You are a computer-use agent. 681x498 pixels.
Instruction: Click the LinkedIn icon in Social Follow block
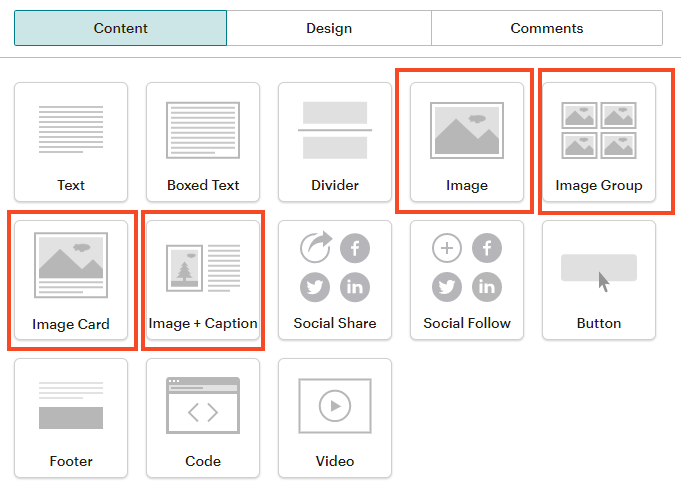click(x=487, y=287)
